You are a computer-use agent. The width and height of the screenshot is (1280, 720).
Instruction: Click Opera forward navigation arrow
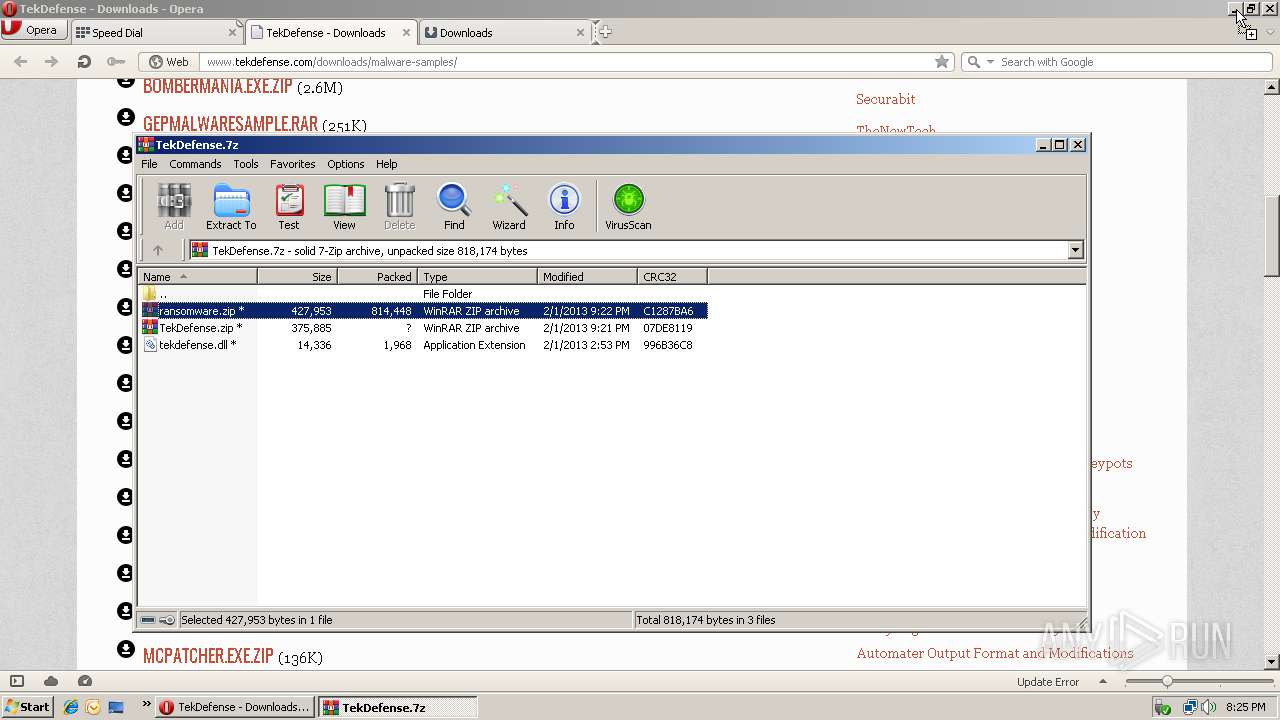(x=52, y=62)
